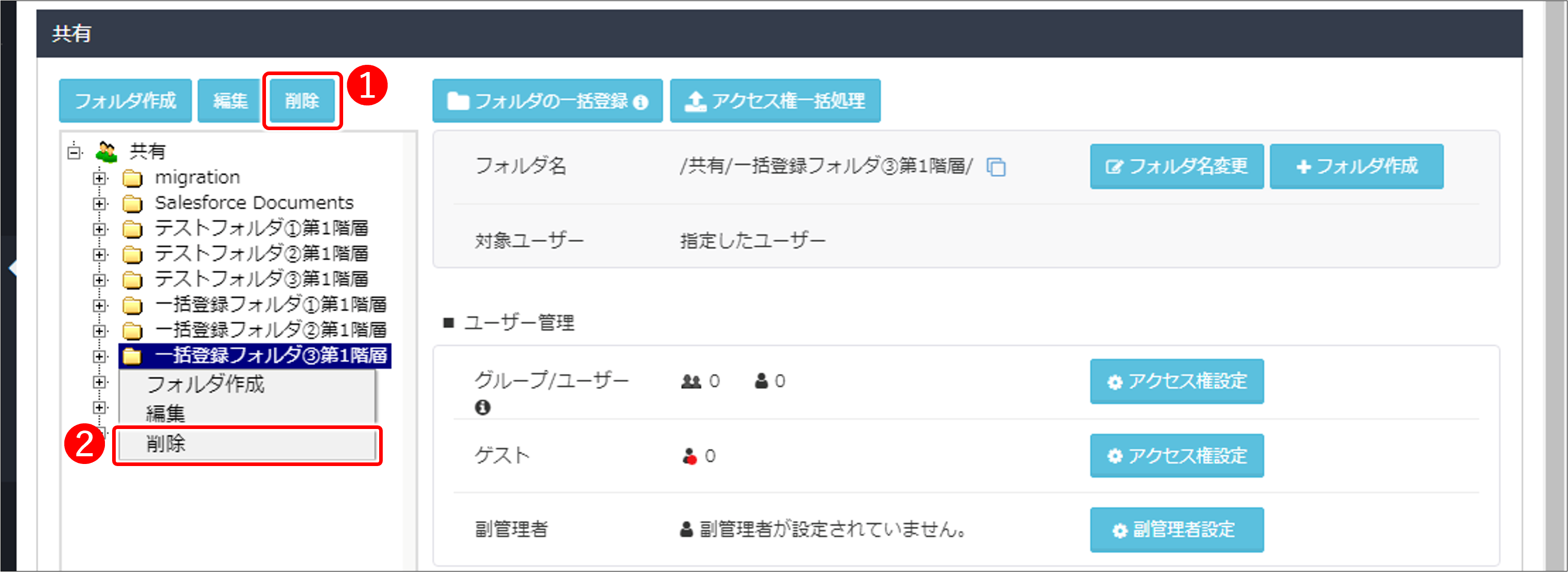Viewport: 1568px width, 572px height.
Task: Open 副管理者設定
Action: 1177,530
